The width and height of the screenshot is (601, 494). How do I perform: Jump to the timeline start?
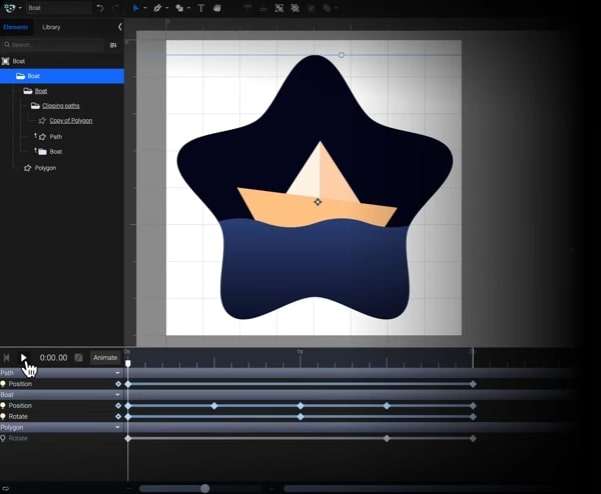(7, 358)
